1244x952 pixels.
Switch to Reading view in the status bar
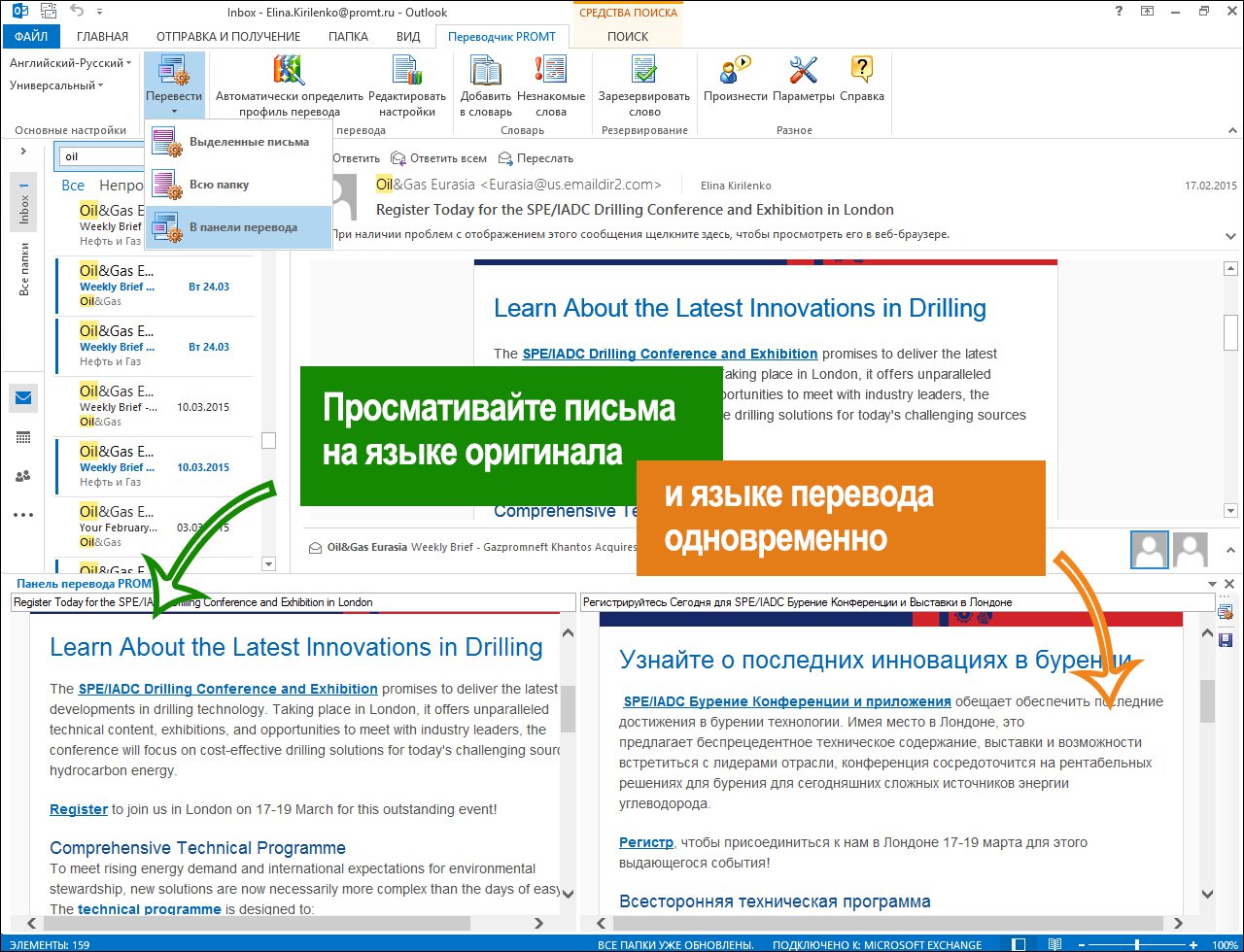(x=1055, y=944)
